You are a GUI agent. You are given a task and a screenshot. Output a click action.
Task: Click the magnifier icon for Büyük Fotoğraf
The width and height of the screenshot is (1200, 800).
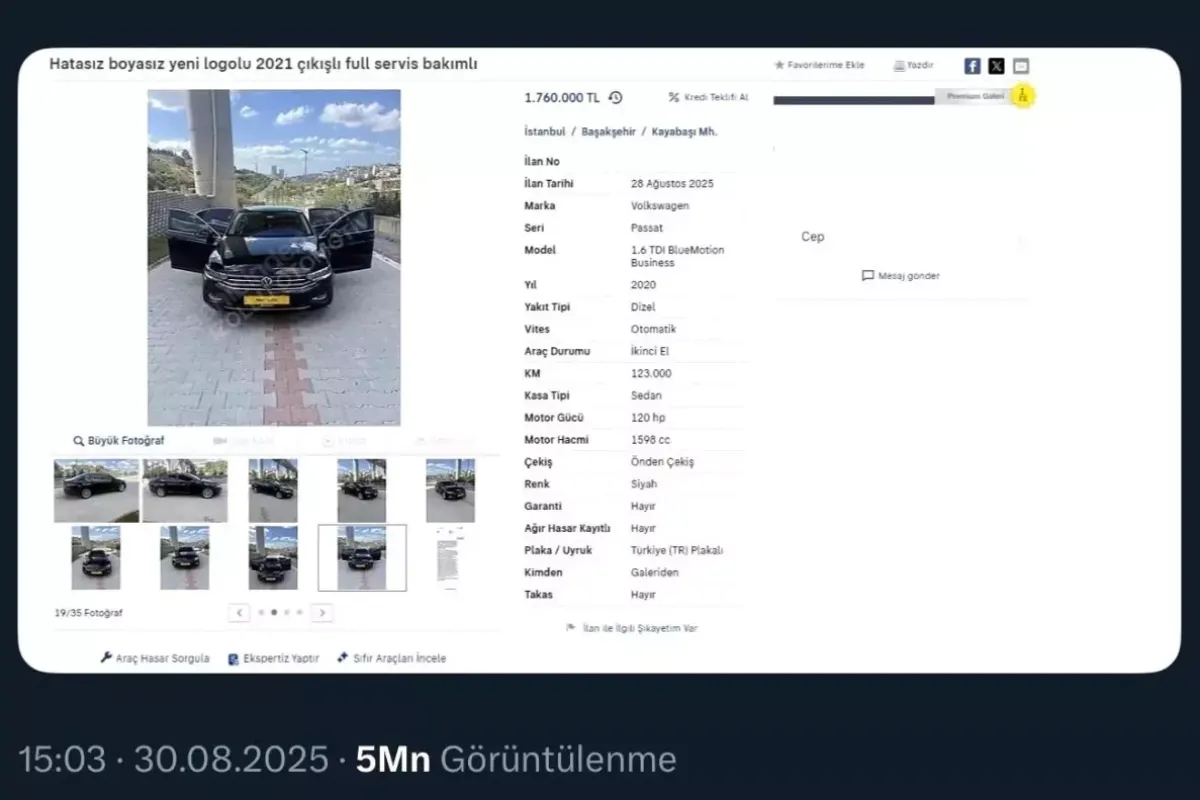79,441
